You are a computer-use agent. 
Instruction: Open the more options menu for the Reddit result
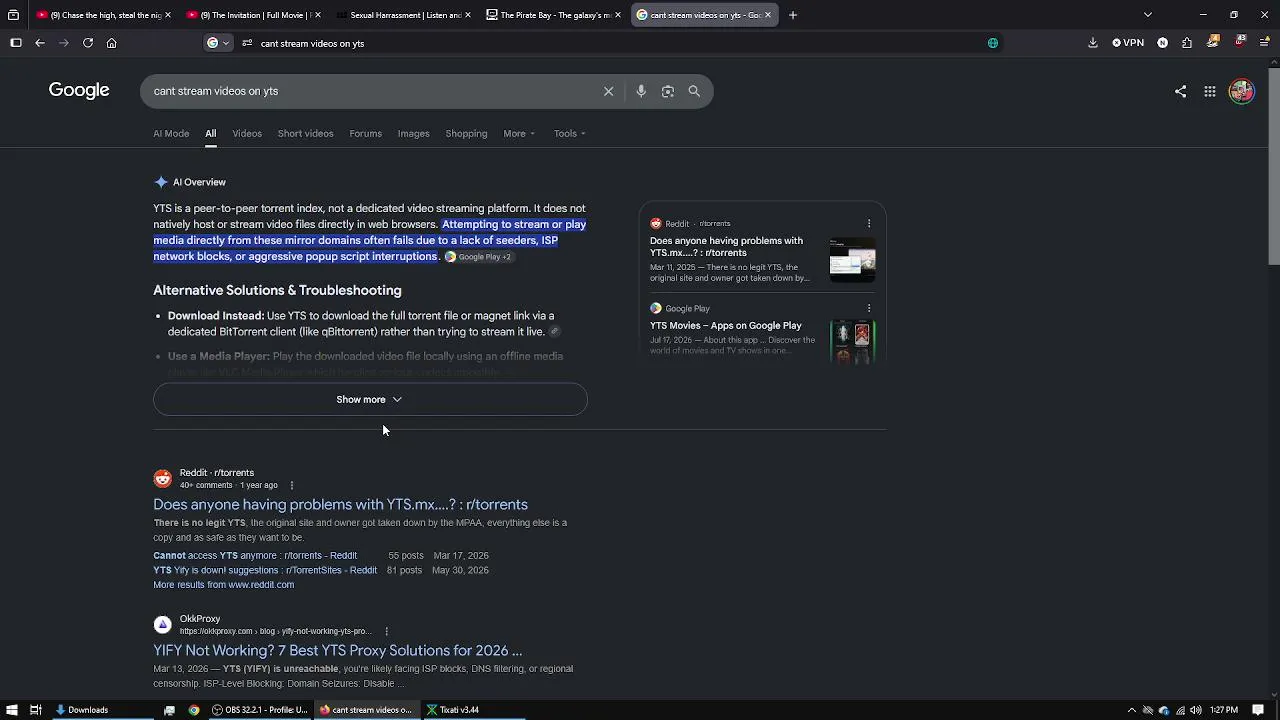tap(292, 486)
